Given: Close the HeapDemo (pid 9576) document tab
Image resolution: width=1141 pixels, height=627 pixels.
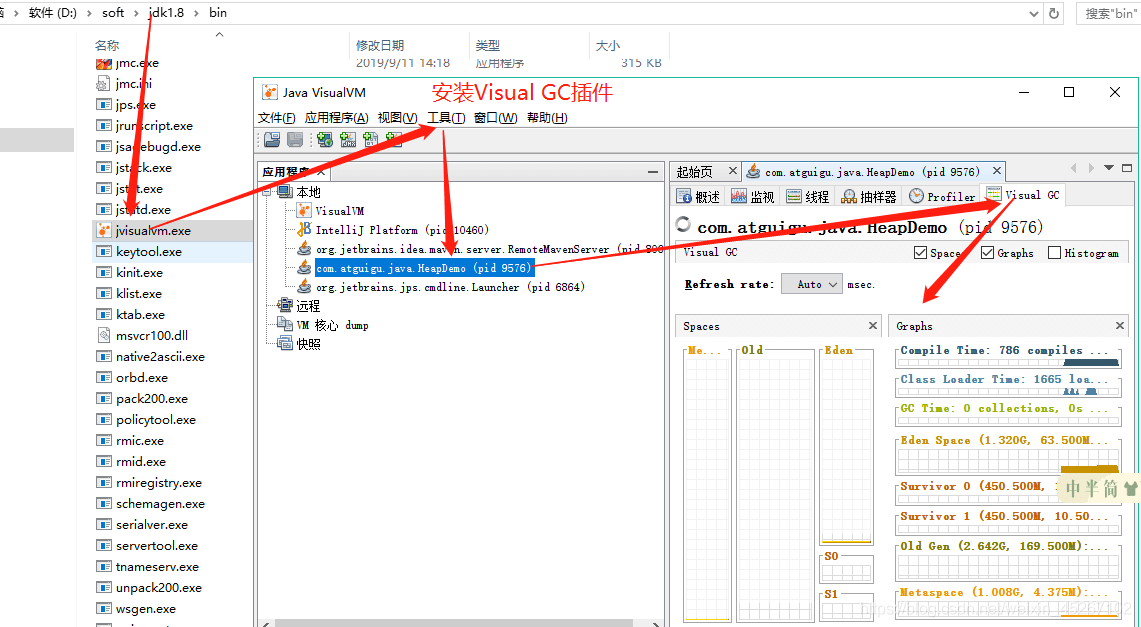Looking at the screenshot, I should point(997,171).
